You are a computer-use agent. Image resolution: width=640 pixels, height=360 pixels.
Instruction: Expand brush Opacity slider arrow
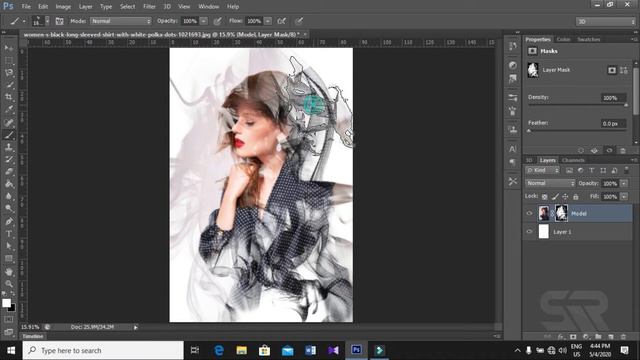tap(204, 21)
